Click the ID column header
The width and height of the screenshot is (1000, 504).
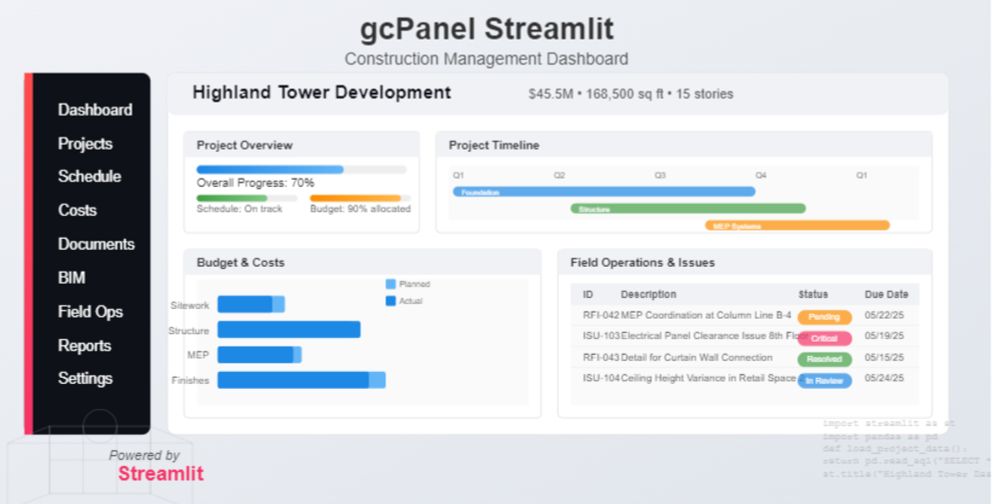pos(587,294)
